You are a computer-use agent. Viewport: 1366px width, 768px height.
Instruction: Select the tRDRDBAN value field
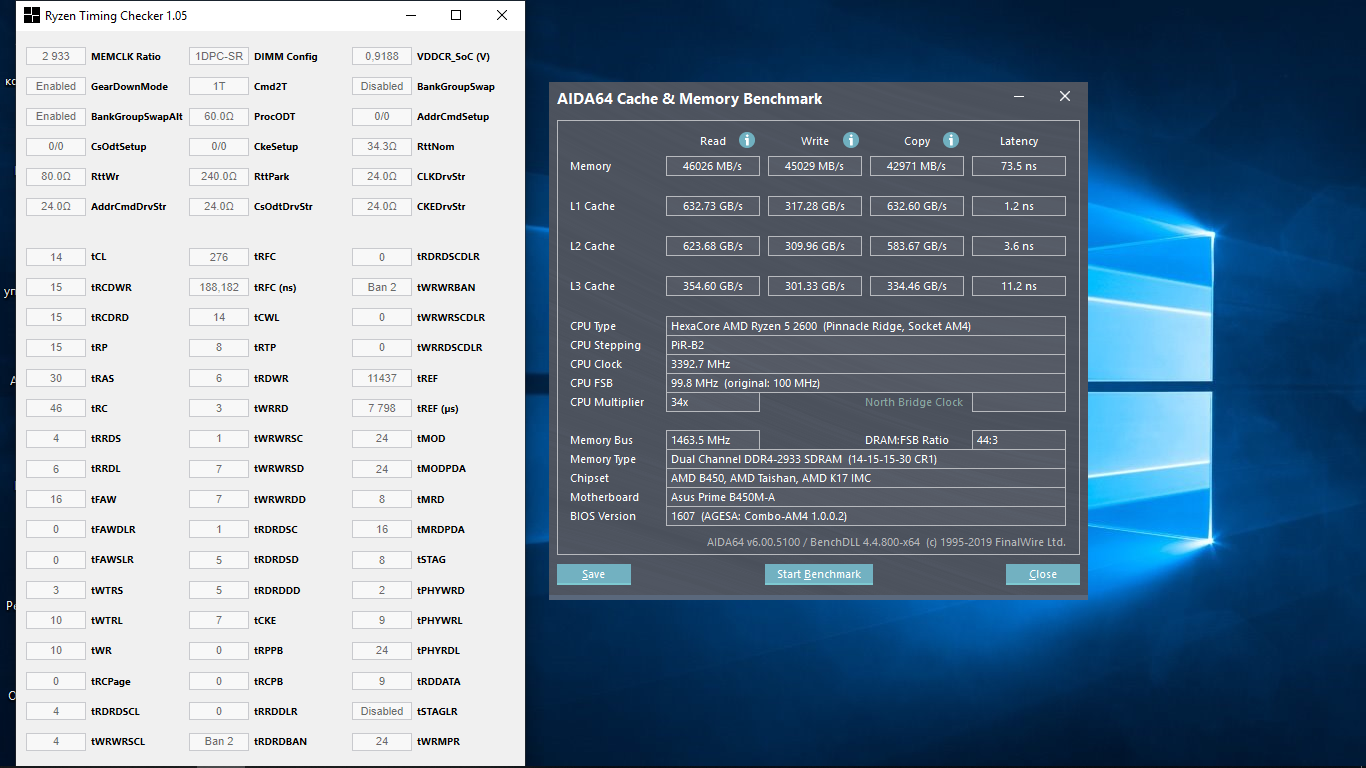(x=219, y=741)
